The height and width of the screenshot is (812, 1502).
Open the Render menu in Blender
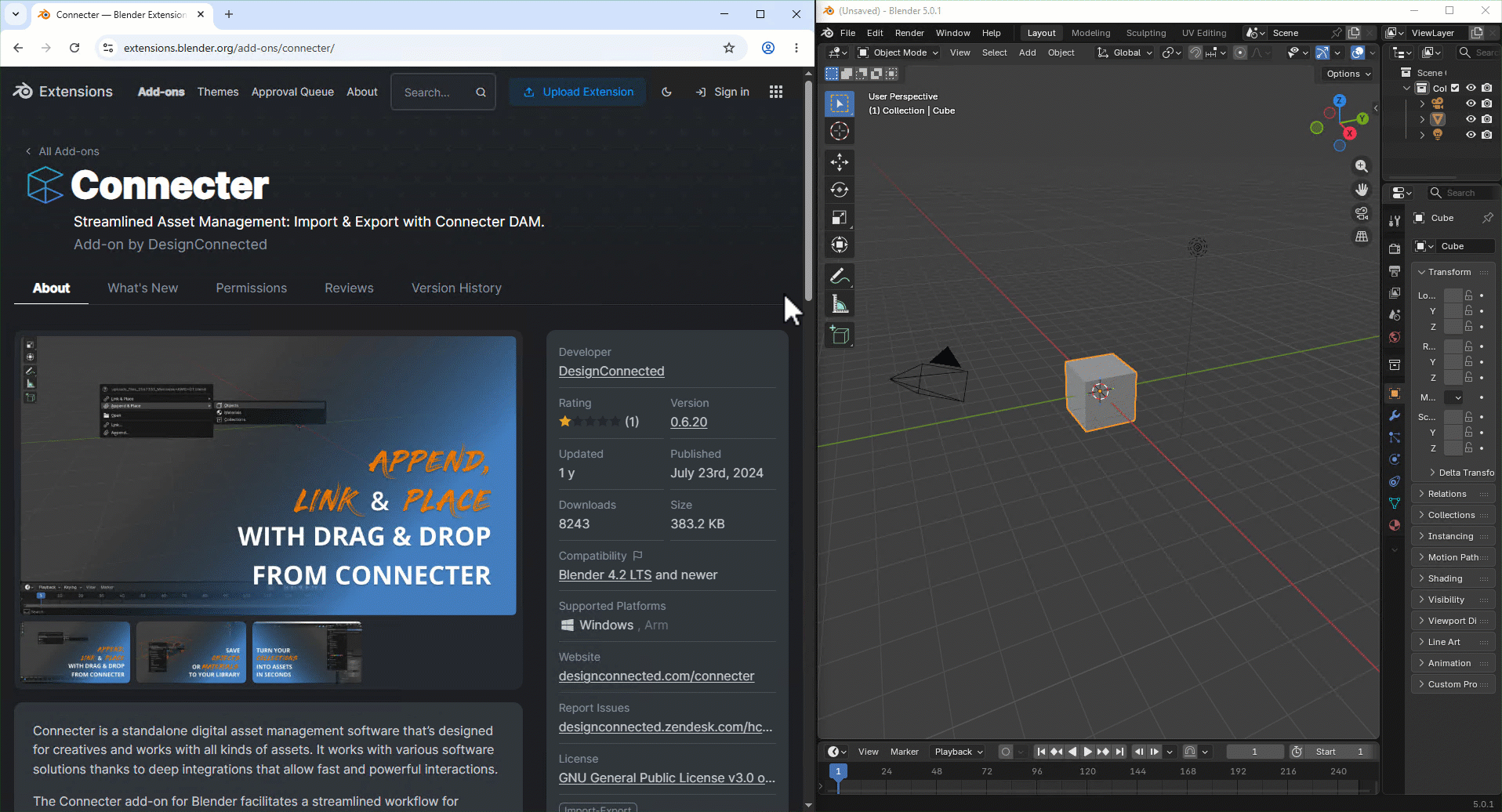909,33
